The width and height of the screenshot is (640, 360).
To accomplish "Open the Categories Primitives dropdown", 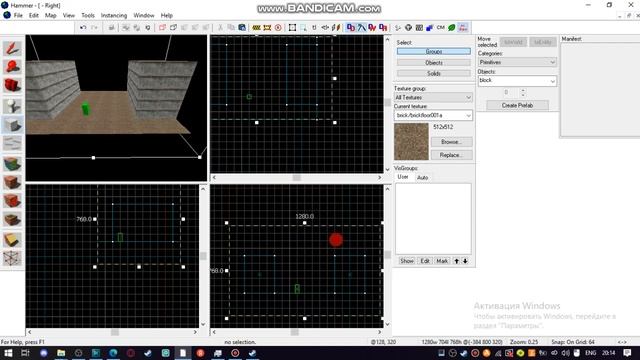I will 517,62.
